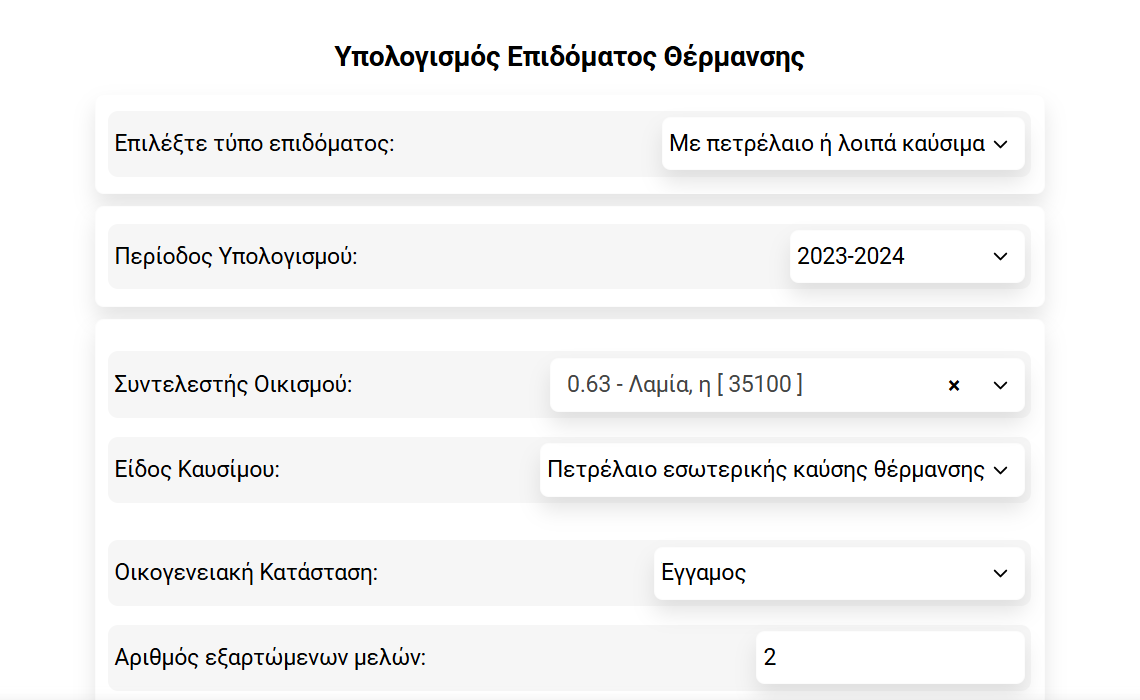
Task: Click the chevron in the Συντελεστής Οικισμού box
Action: pyautogui.click(x=1001, y=385)
